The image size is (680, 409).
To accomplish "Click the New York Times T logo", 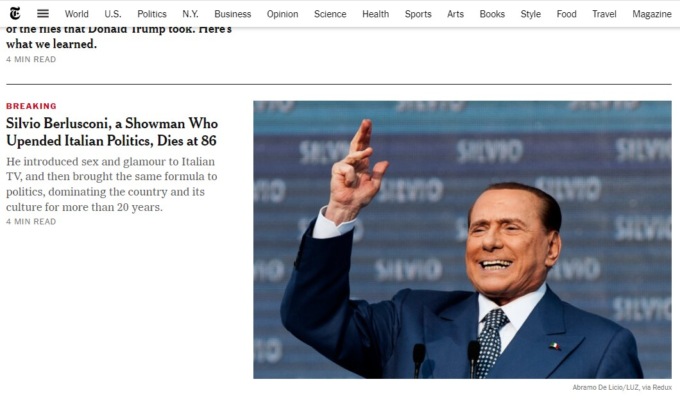I will [x=15, y=14].
